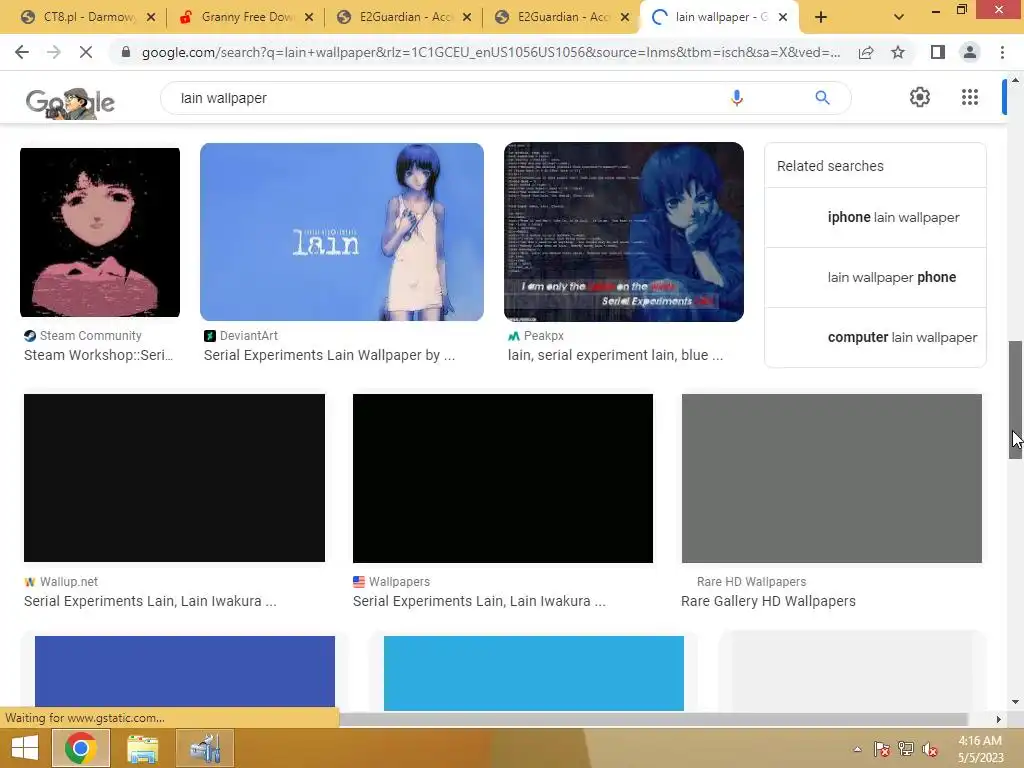
Task: Open Rare Gallery HD Wallpapers link
Action: (768, 601)
